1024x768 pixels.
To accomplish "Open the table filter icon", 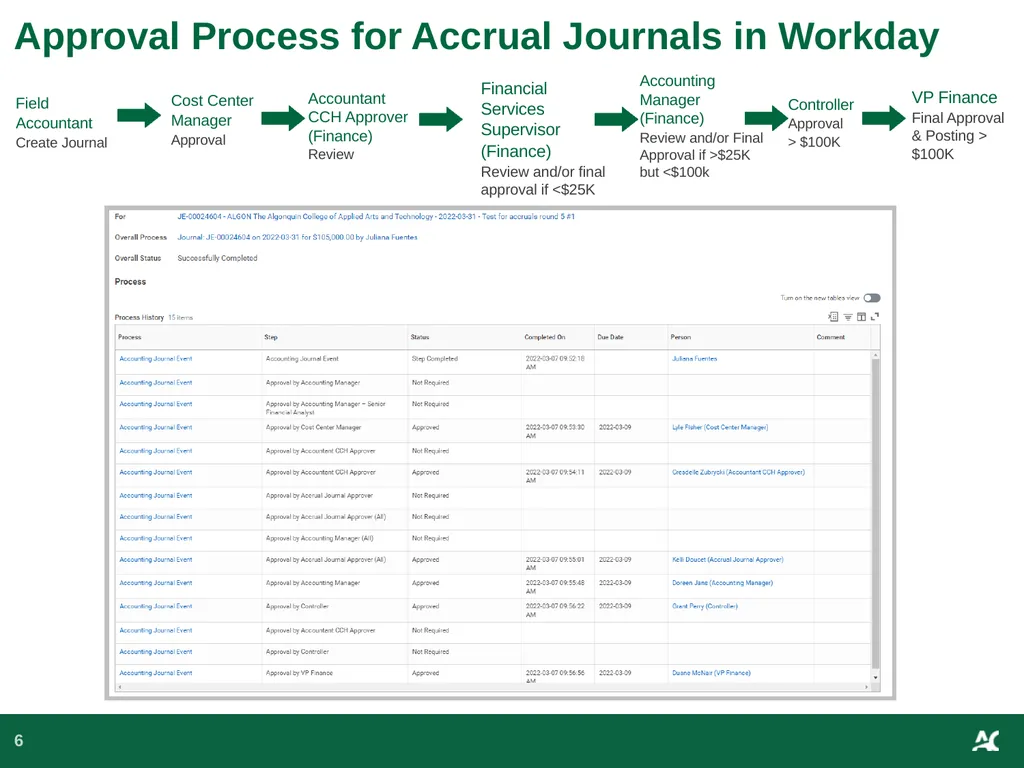I will pos(848,317).
